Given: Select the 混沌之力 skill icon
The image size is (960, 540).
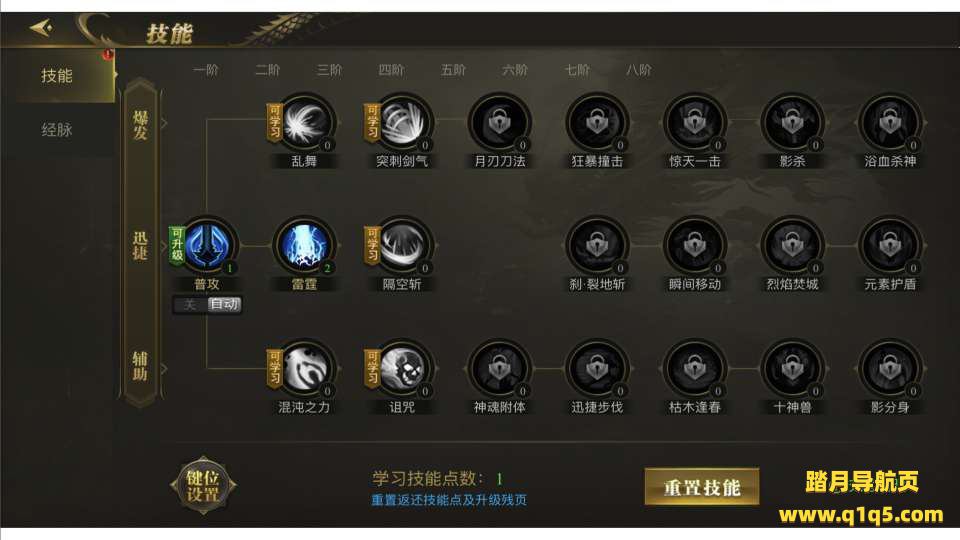Looking at the screenshot, I should click(304, 369).
